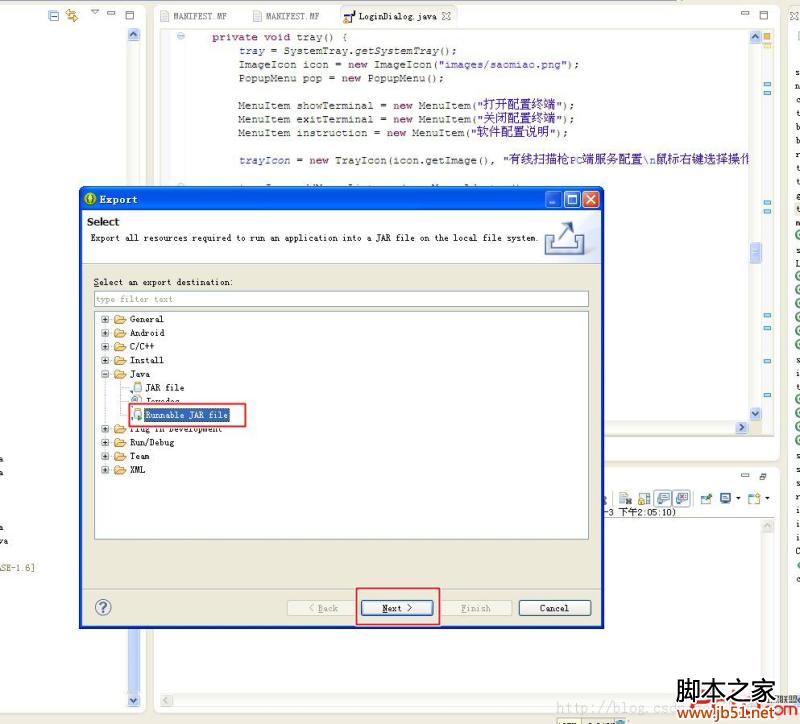Click the Help question mark icon
The image size is (800, 724).
coord(103,607)
